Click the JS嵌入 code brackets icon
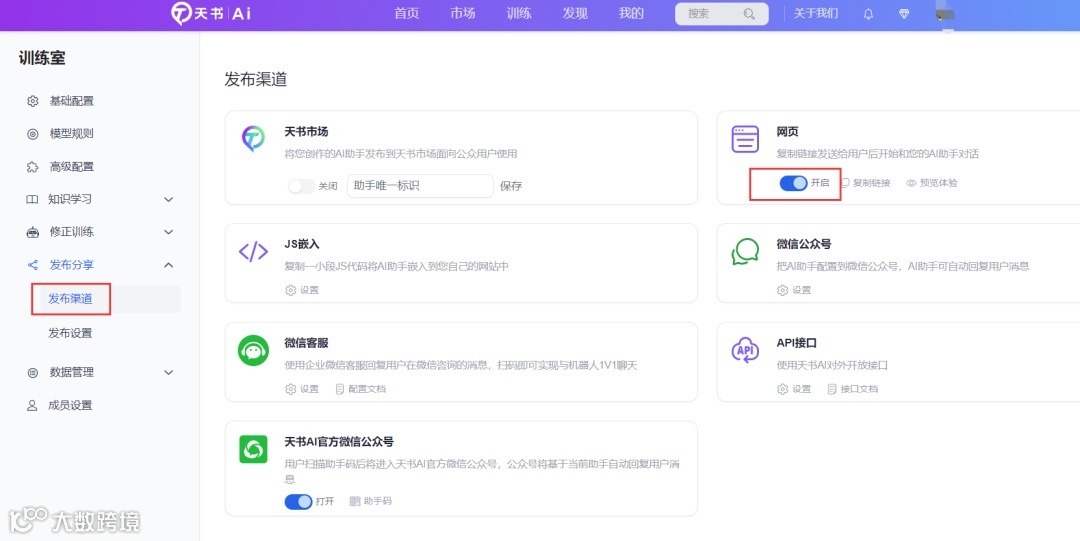The image size is (1080, 541). 253,252
